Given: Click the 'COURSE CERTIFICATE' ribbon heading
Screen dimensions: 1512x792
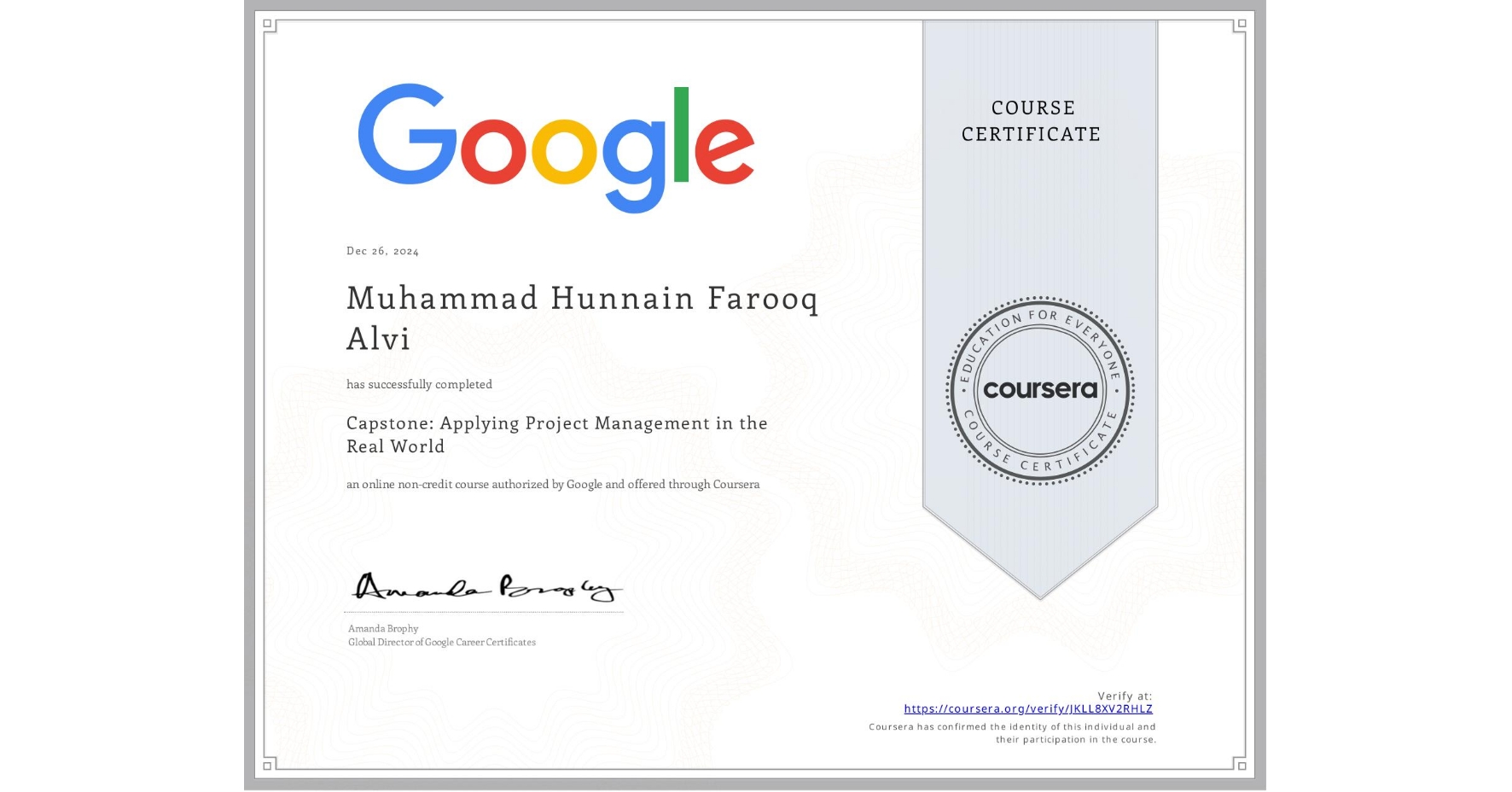Looking at the screenshot, I should pos(1032,121).
